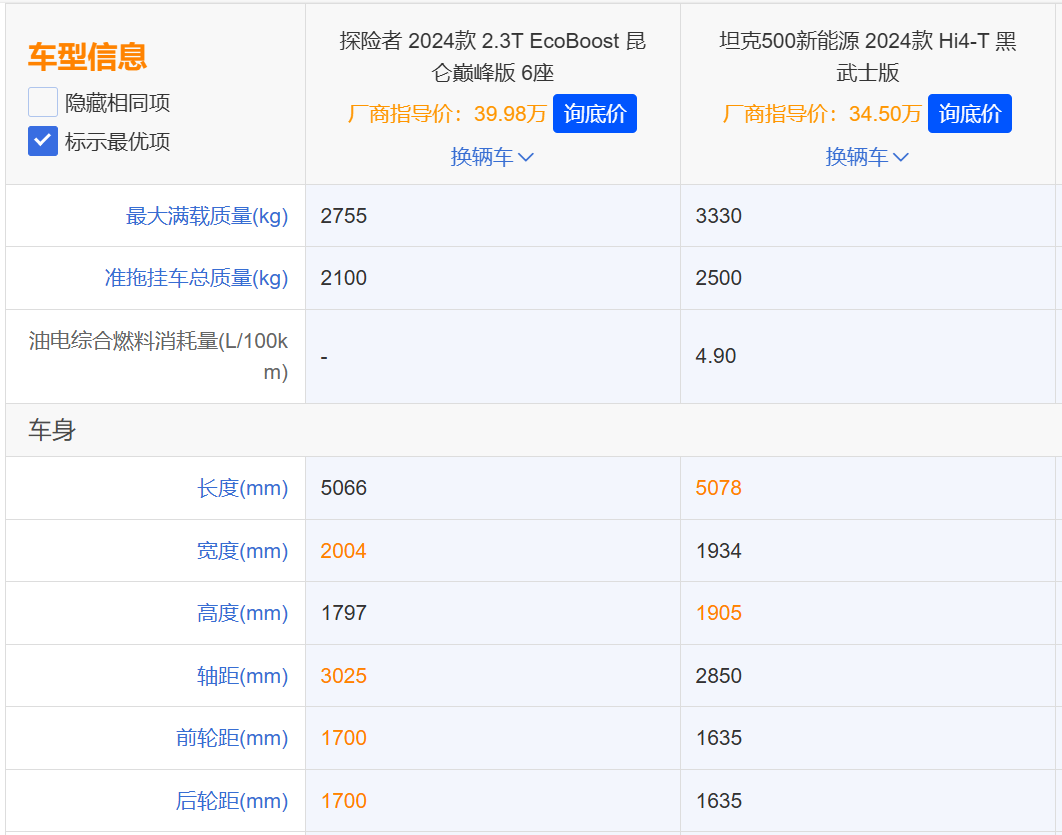Click the 宽度(mm) parameter label
Image resolution: width=1062 pixels, height=835 pixels.
click(x=242, y=551)
